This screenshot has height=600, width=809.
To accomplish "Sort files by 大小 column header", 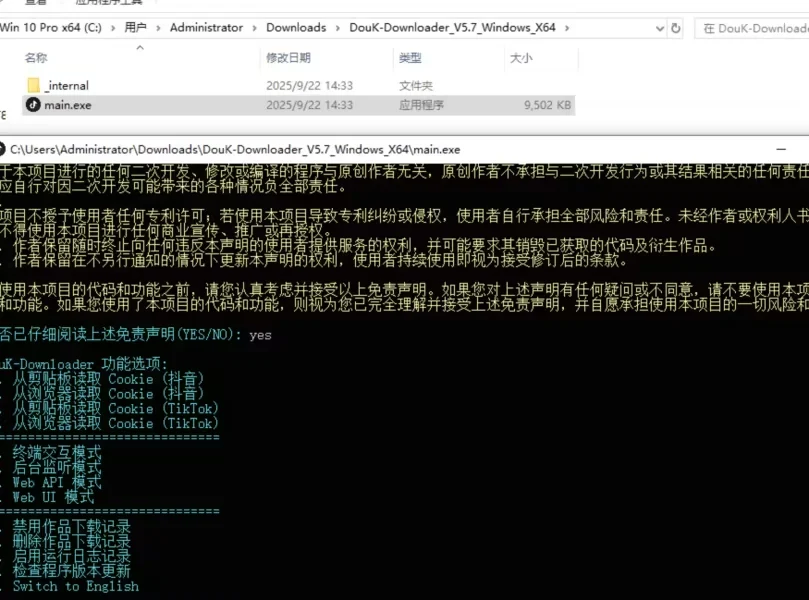I will tap(521, 58).
